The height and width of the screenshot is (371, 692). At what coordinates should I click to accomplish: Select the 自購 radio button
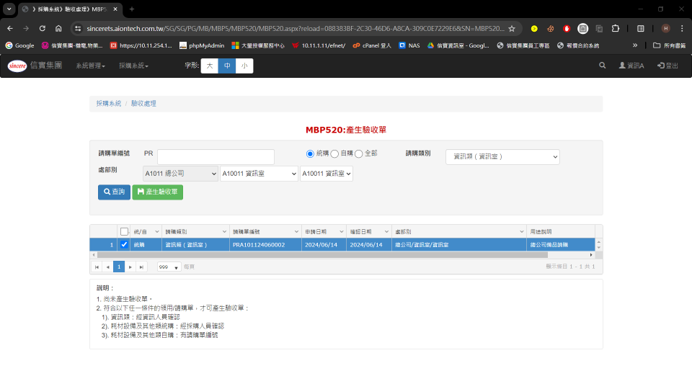pyautogui.click(x=335, y=154)
